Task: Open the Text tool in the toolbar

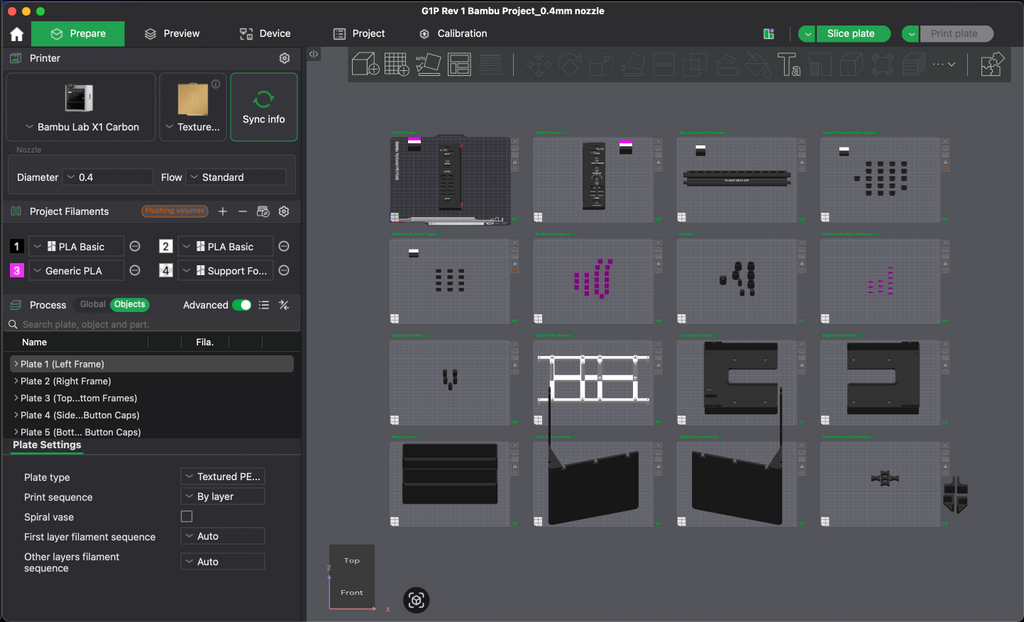Action: [788, 64]
